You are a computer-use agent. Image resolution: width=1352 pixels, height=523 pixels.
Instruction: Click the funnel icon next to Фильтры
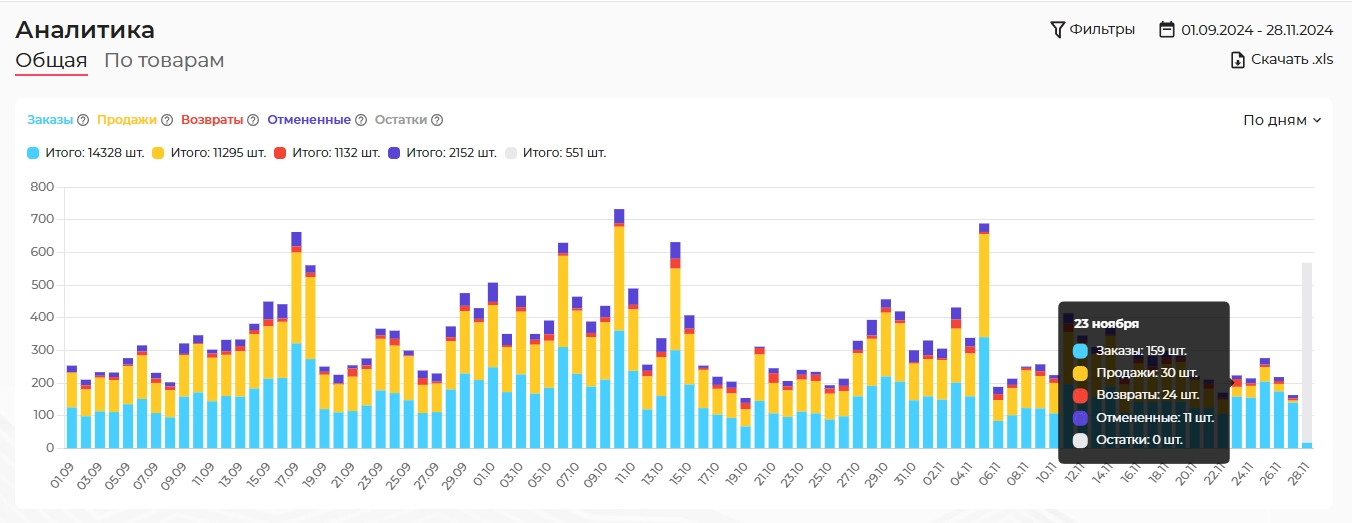[x=1057, y=30]
